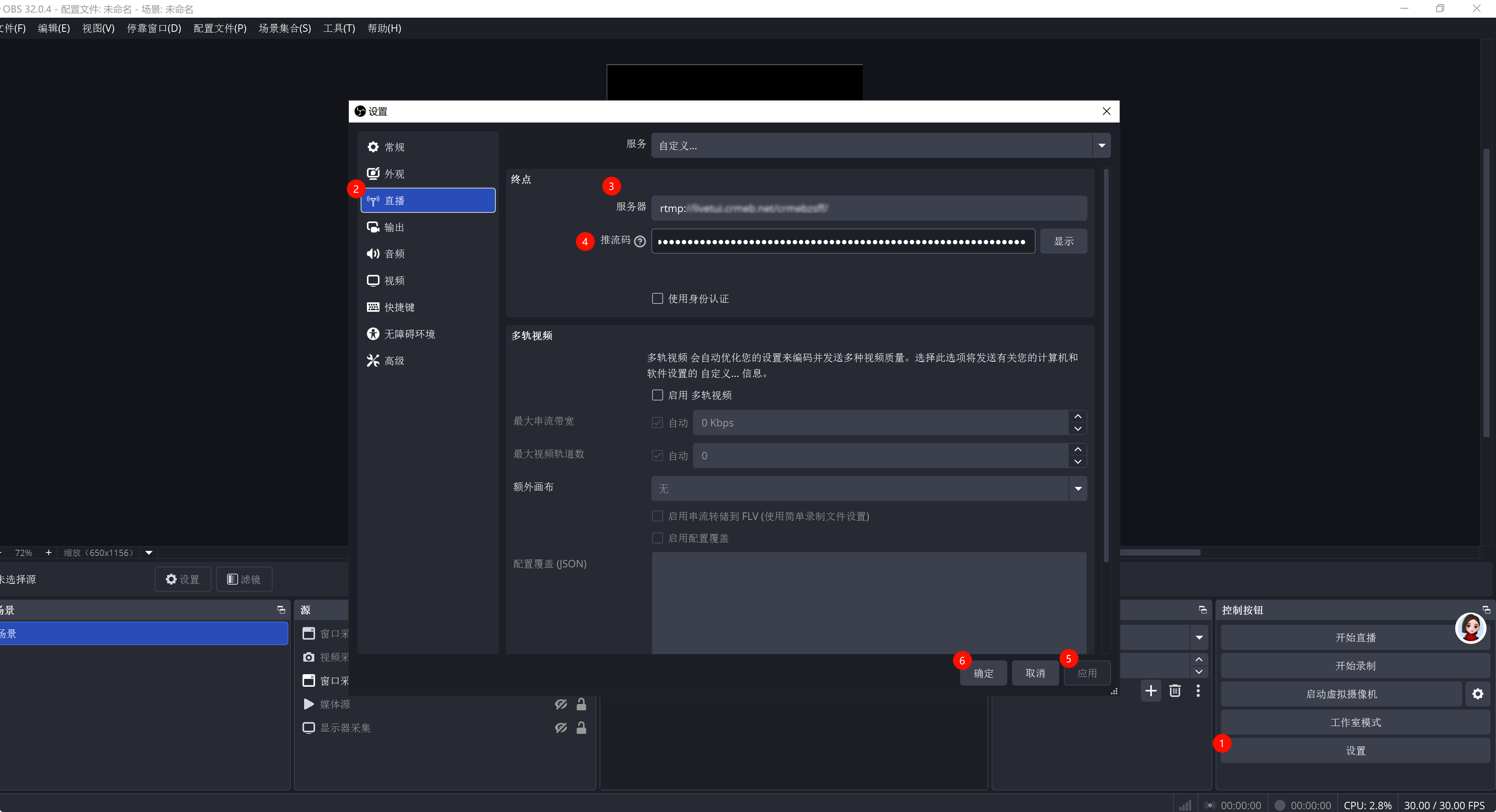This screenshot has height=812, width=1496.
Task: Open the 工具(T) menu
Action: coord(339,28)
